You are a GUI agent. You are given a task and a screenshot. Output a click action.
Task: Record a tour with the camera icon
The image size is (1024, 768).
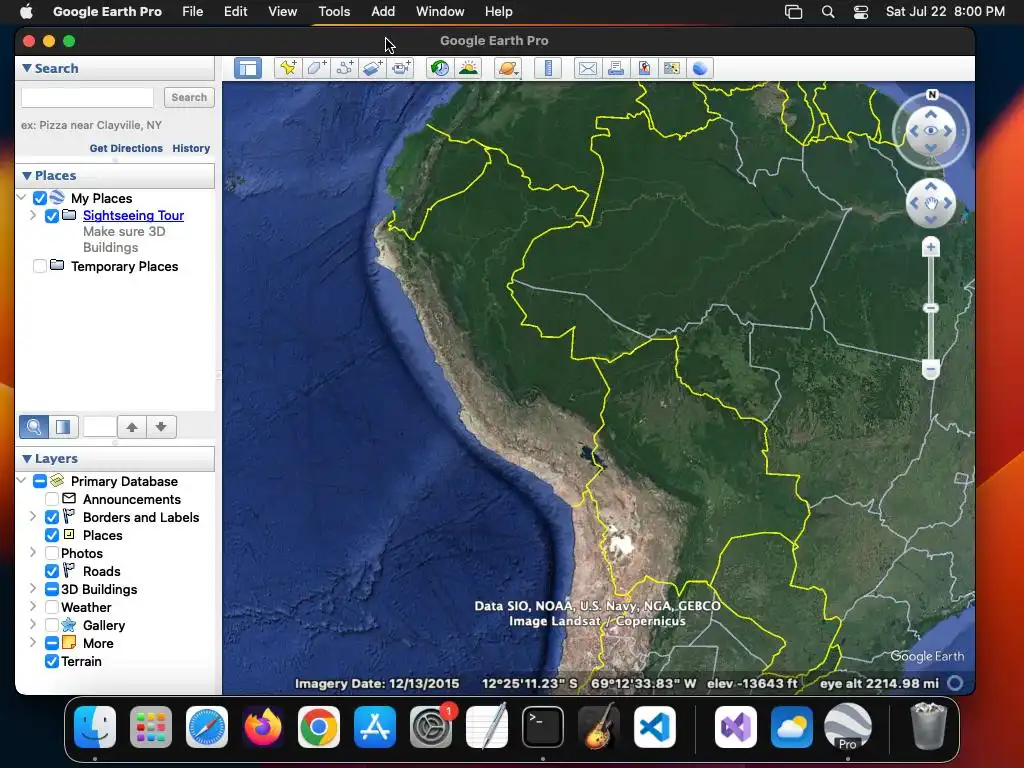(400, 68)
